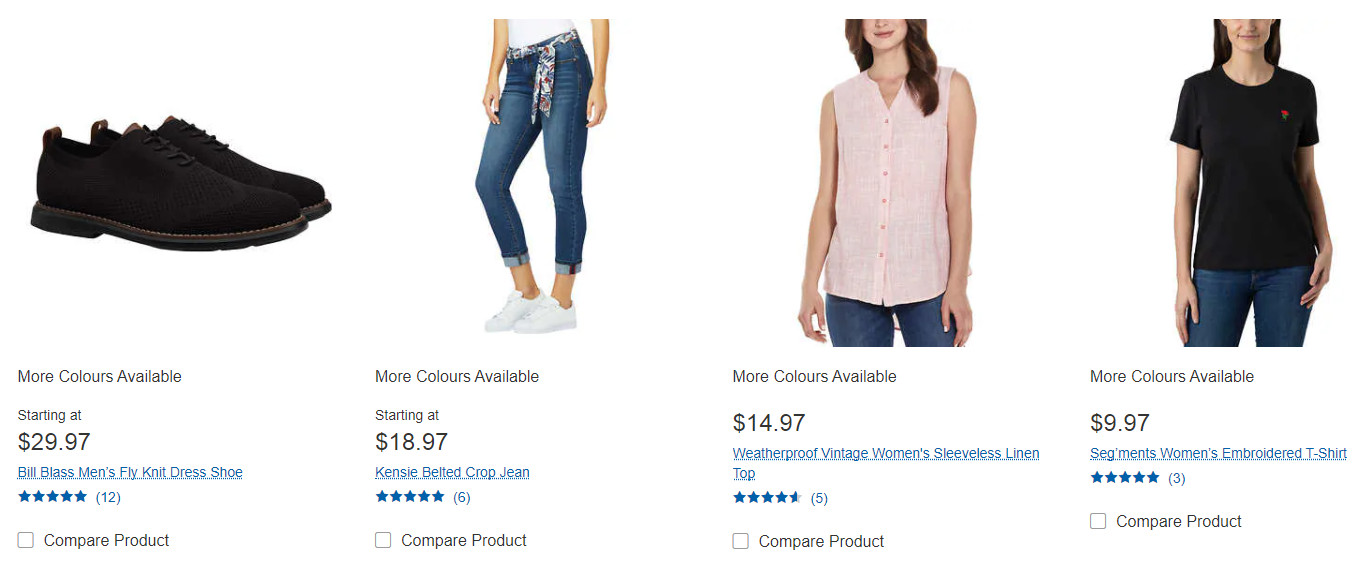The width and height of the screenshot is (1366, 565).
Task: Click the crop jean product image
Action: (x=535, y=180)
